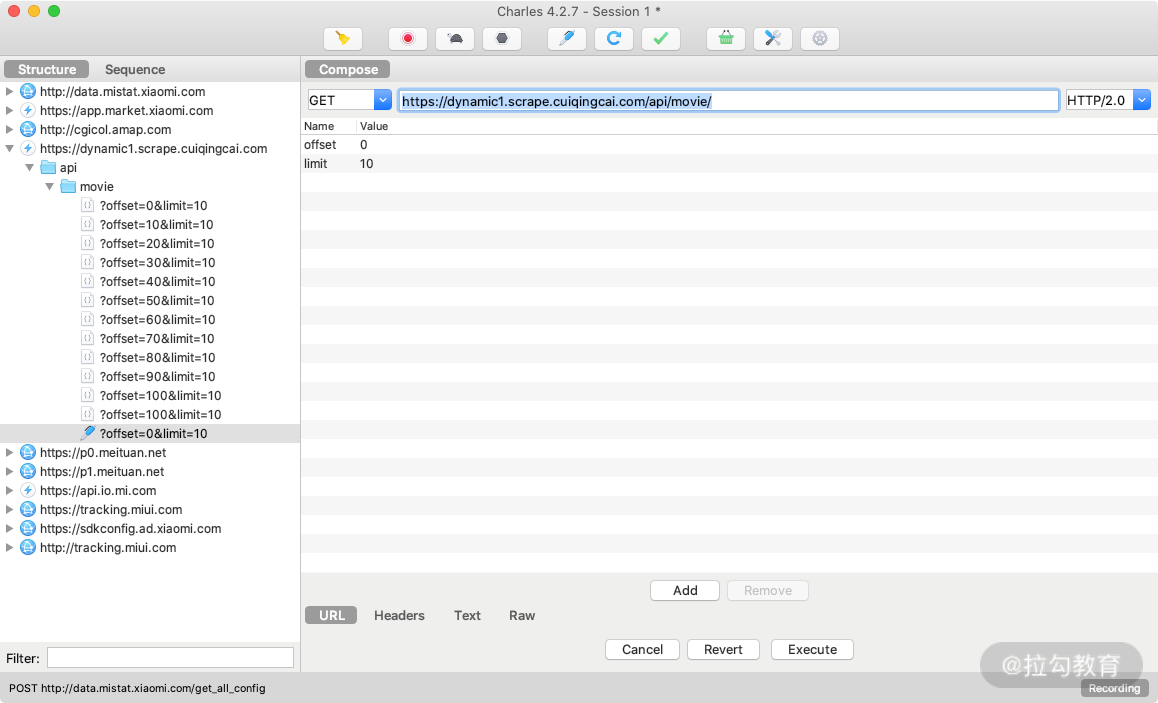
Task: Click the Add parameter button
Action: (685, 591)
